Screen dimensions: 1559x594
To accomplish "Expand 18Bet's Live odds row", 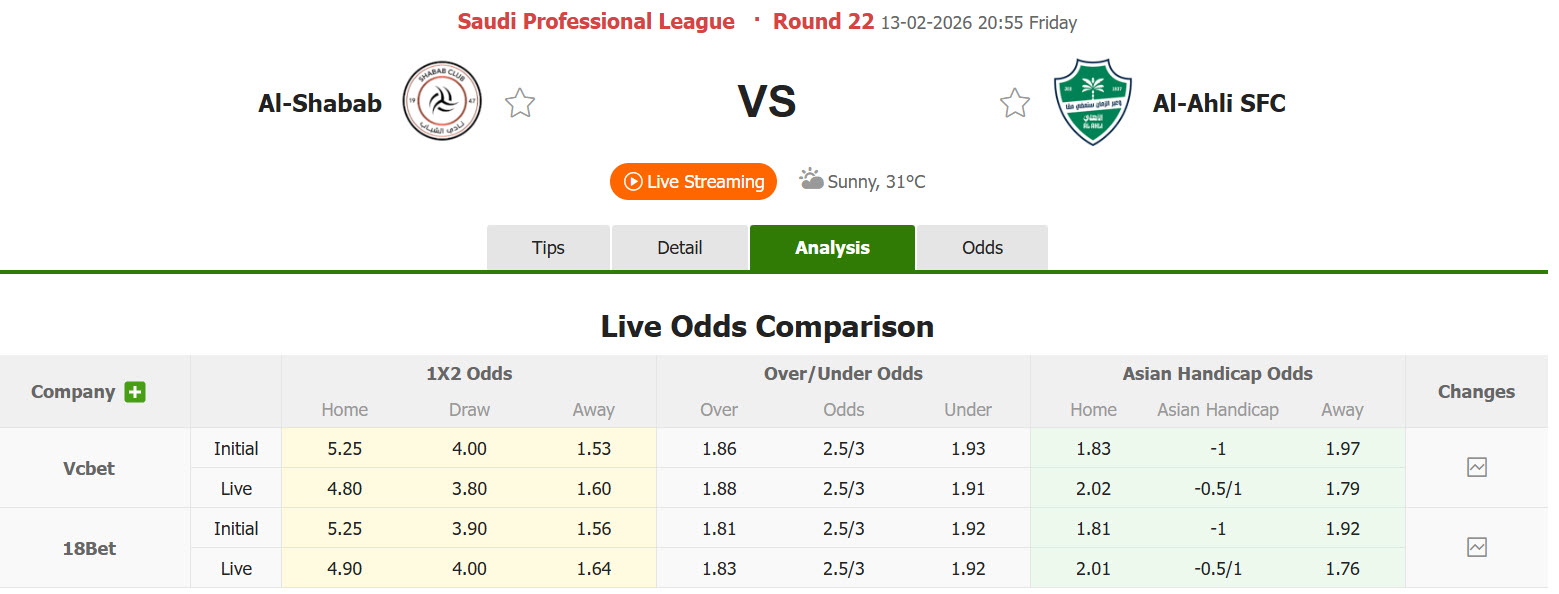I will pyautogui.click(x=235, y=568).
